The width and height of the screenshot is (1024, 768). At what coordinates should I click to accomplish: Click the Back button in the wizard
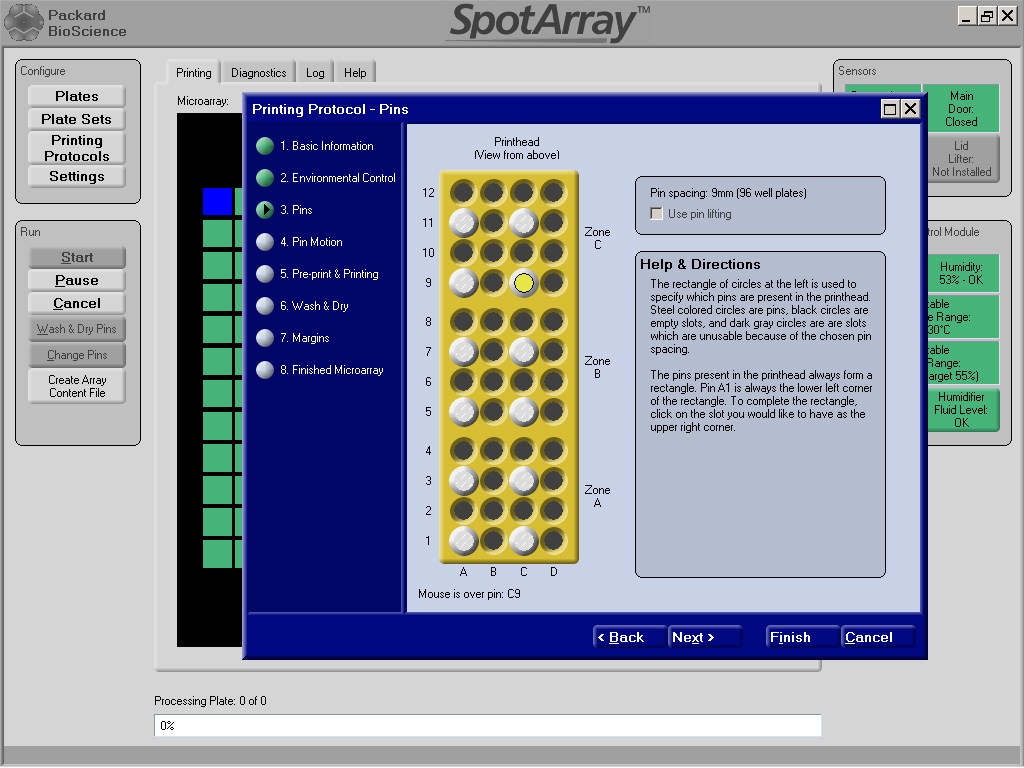pyautogui.click(x=630, y=637)
